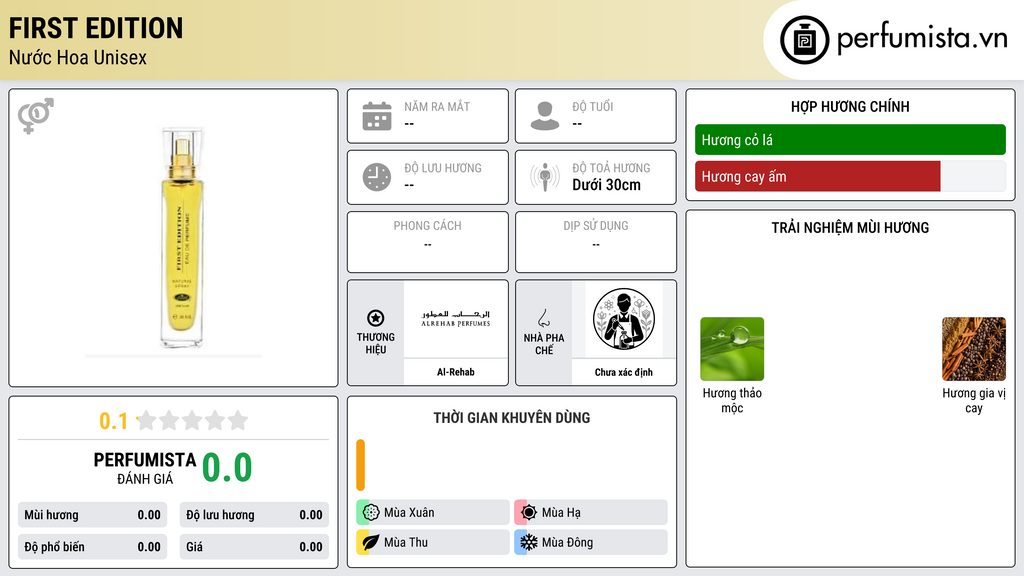Viewport: 1024px width, 576px height.
Task: Click the orange recommended-time bar
Action: [x=360, y=465]
